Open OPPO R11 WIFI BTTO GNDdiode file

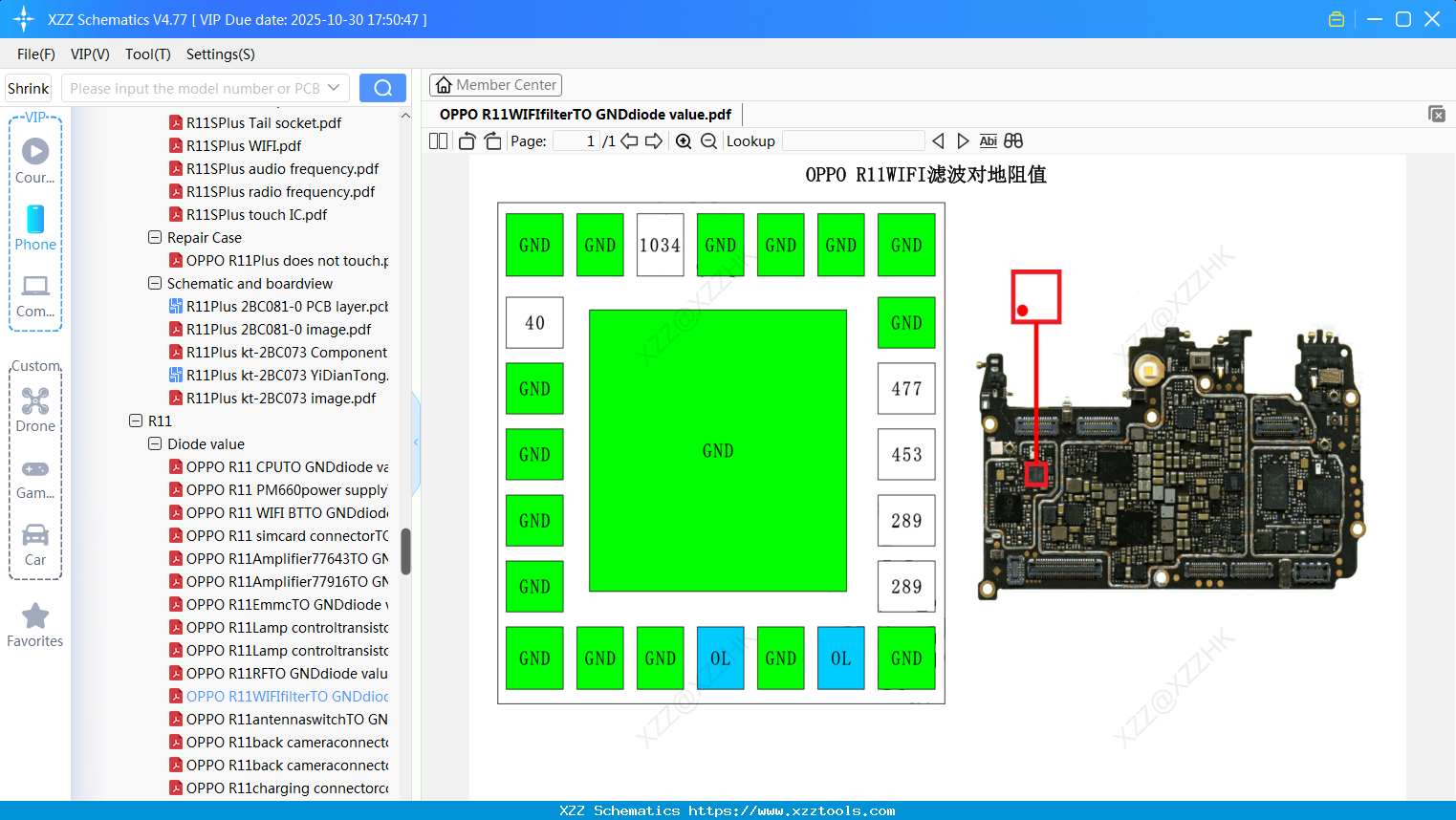point(287,512)
